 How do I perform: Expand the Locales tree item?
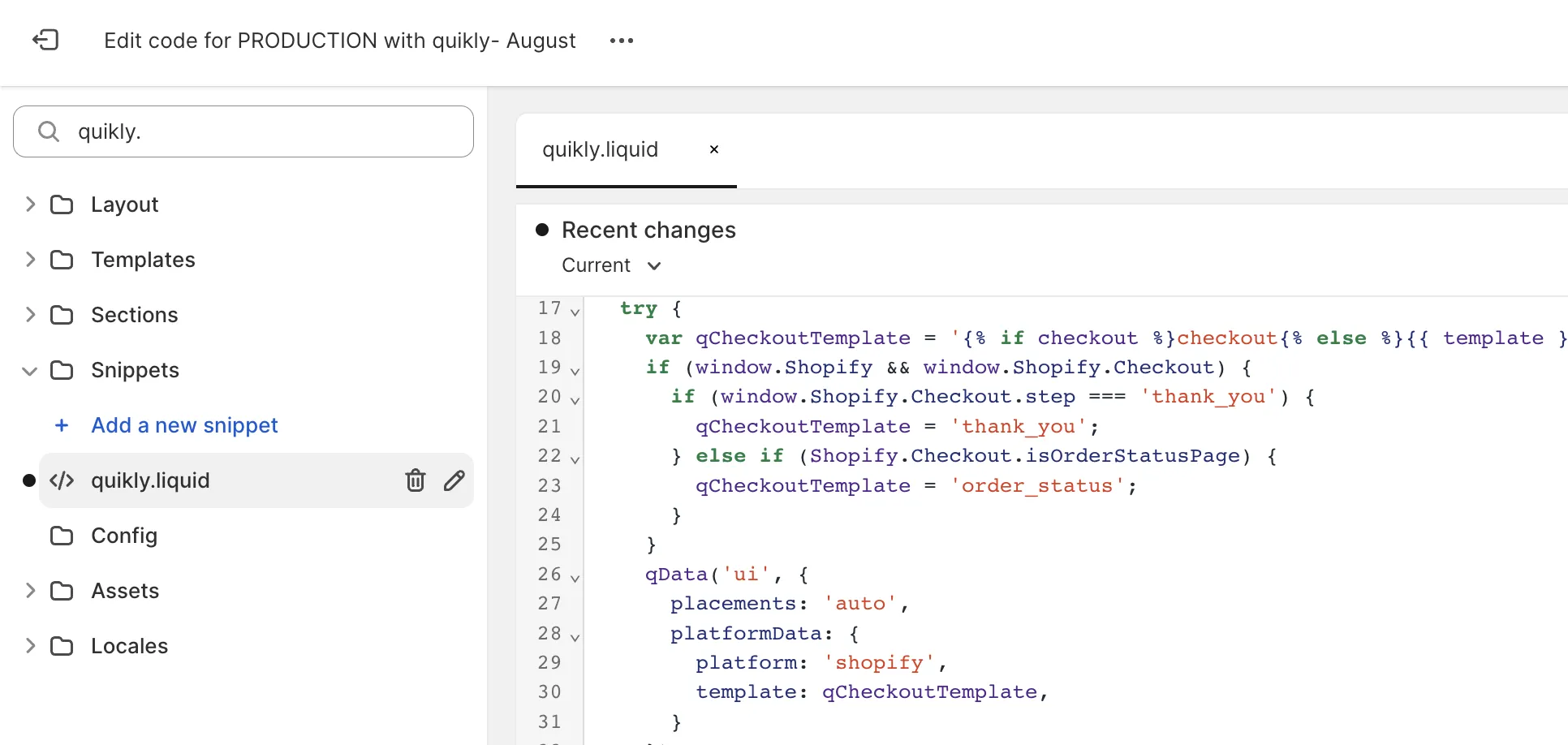[30, 646]
